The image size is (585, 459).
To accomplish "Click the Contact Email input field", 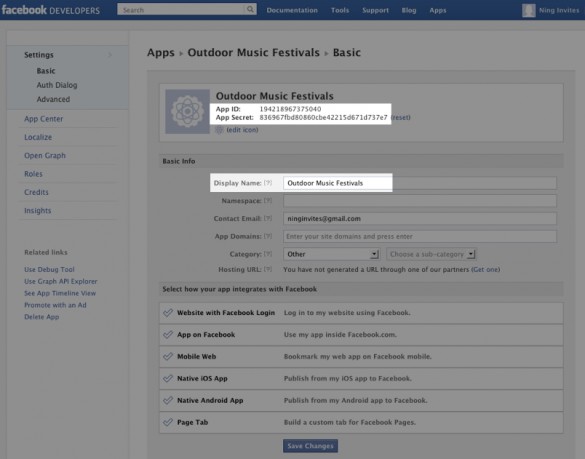I will (420, 219).
